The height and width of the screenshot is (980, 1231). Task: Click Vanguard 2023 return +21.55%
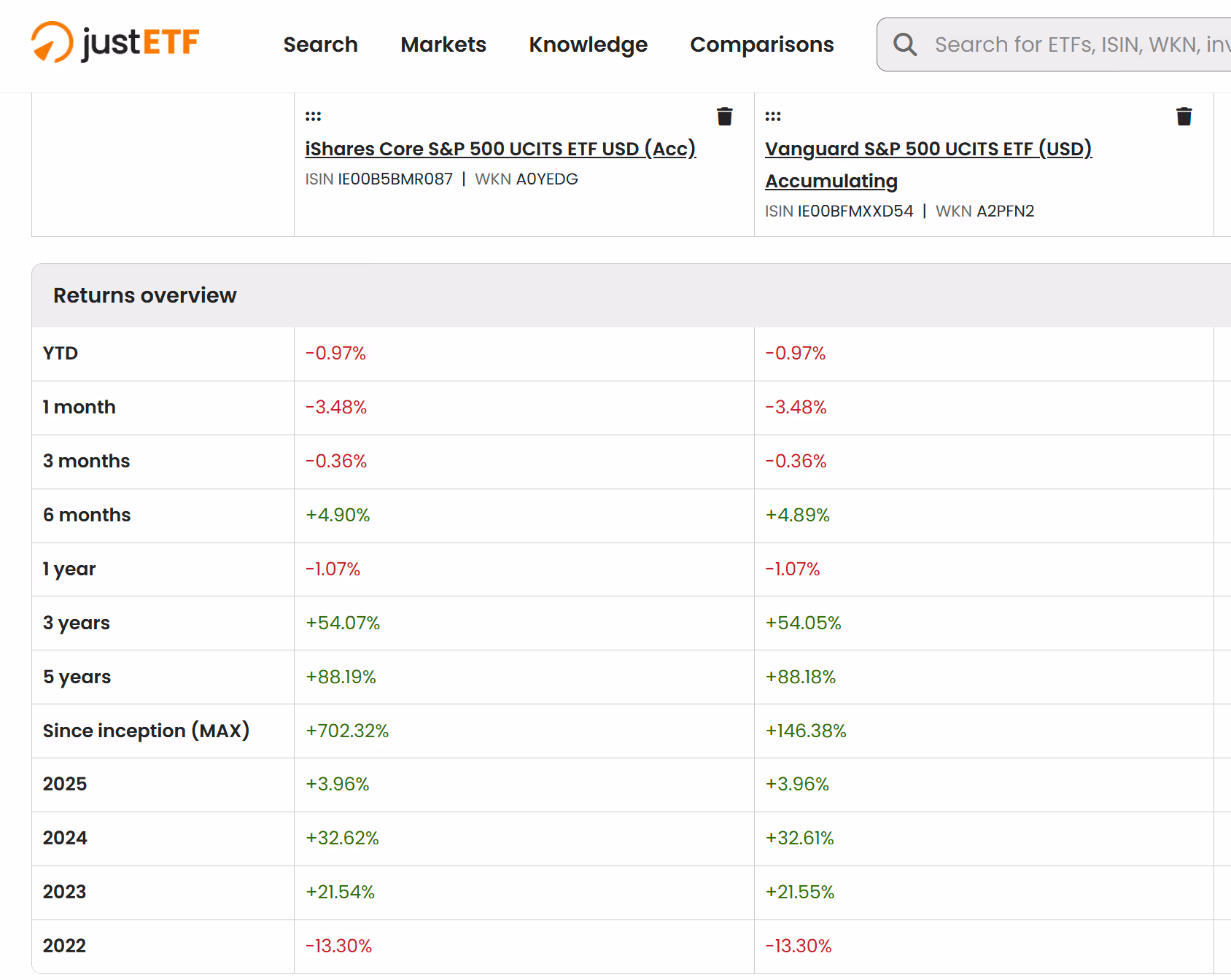[800, 892]
